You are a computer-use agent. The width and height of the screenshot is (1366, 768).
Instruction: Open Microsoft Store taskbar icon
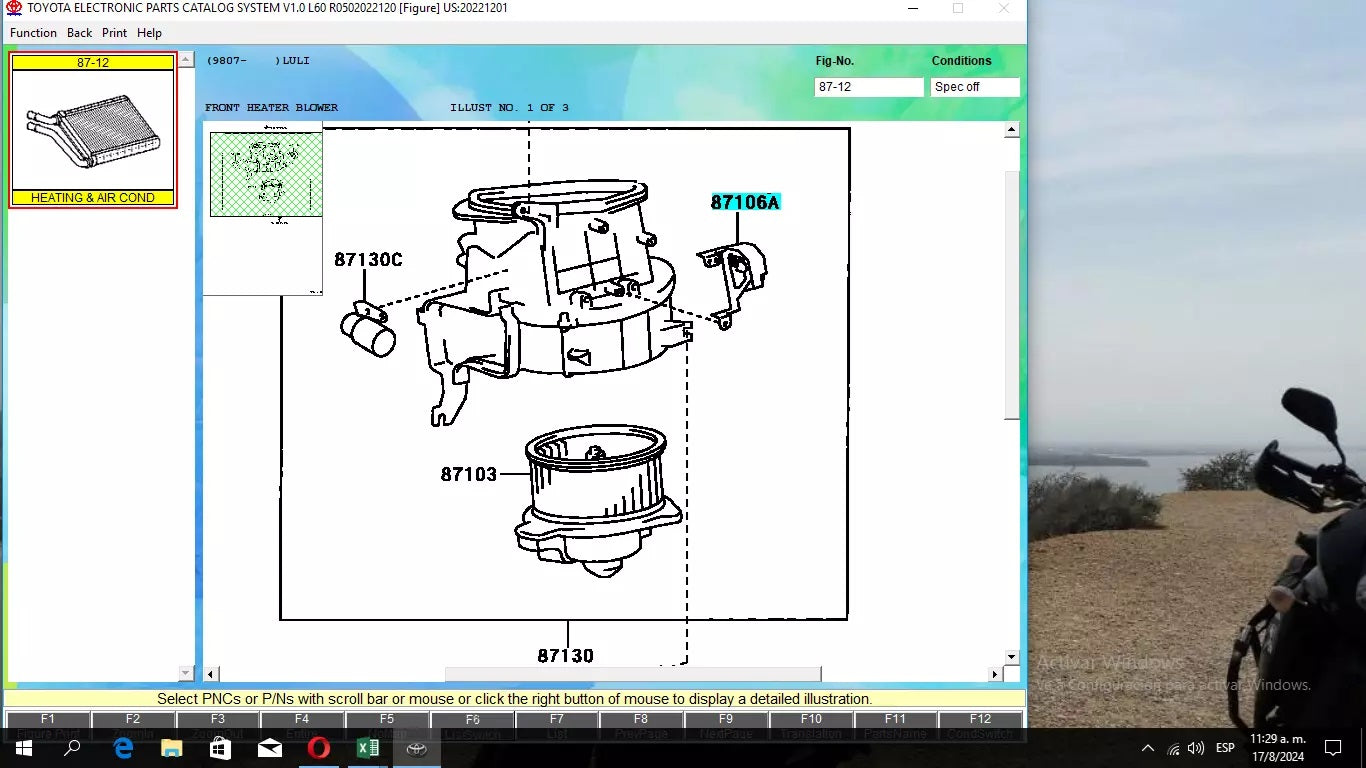(221, 748)
